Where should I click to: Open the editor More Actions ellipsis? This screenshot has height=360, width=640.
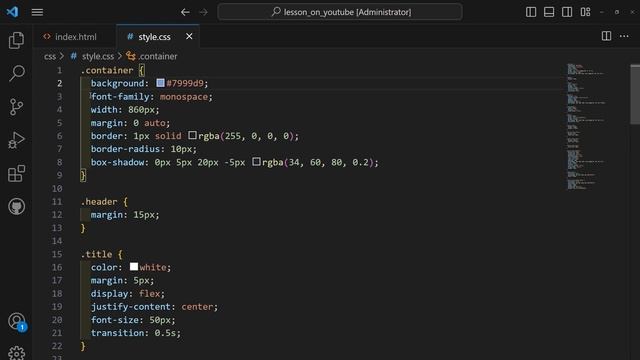click(624, 36)
